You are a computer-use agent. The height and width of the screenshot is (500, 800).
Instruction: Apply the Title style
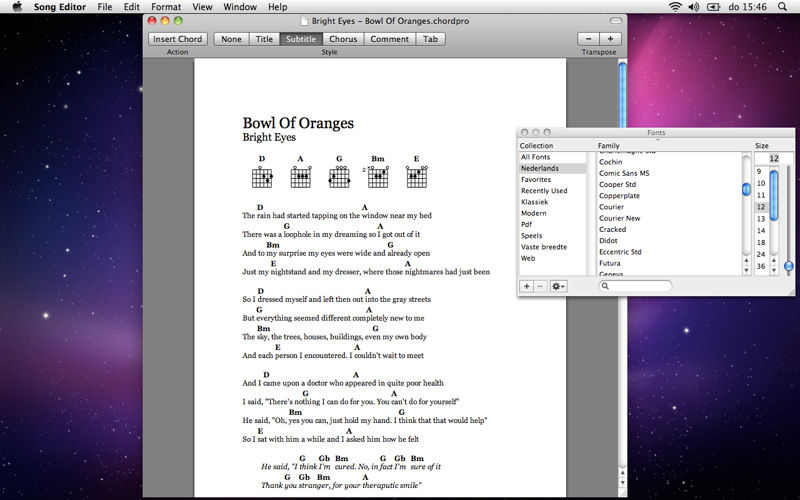(x=264, y=39)
